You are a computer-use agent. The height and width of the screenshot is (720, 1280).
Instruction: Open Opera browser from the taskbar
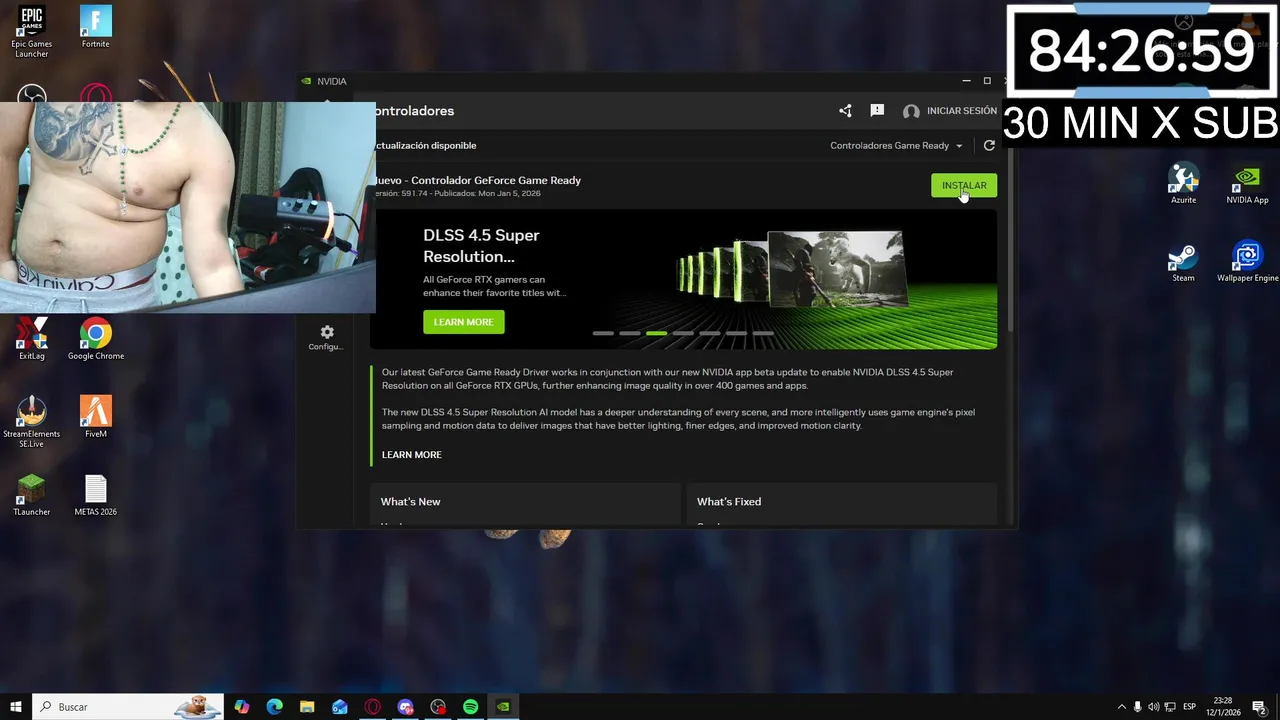click(373, 707)
